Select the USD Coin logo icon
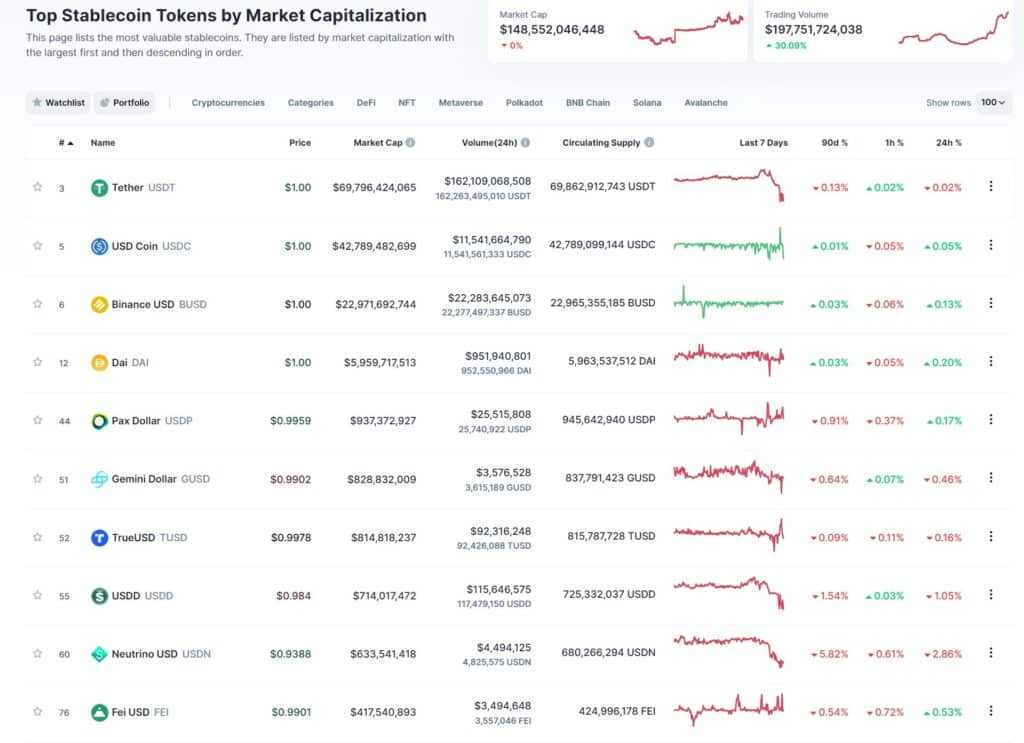This screenshot has height=743, width=1024. (99, 246)
